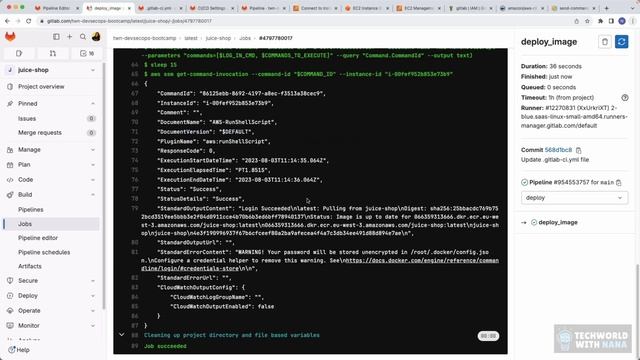Screen dimensions: 640x360
Task: Open Merge requests page
Action: [52, 133]
